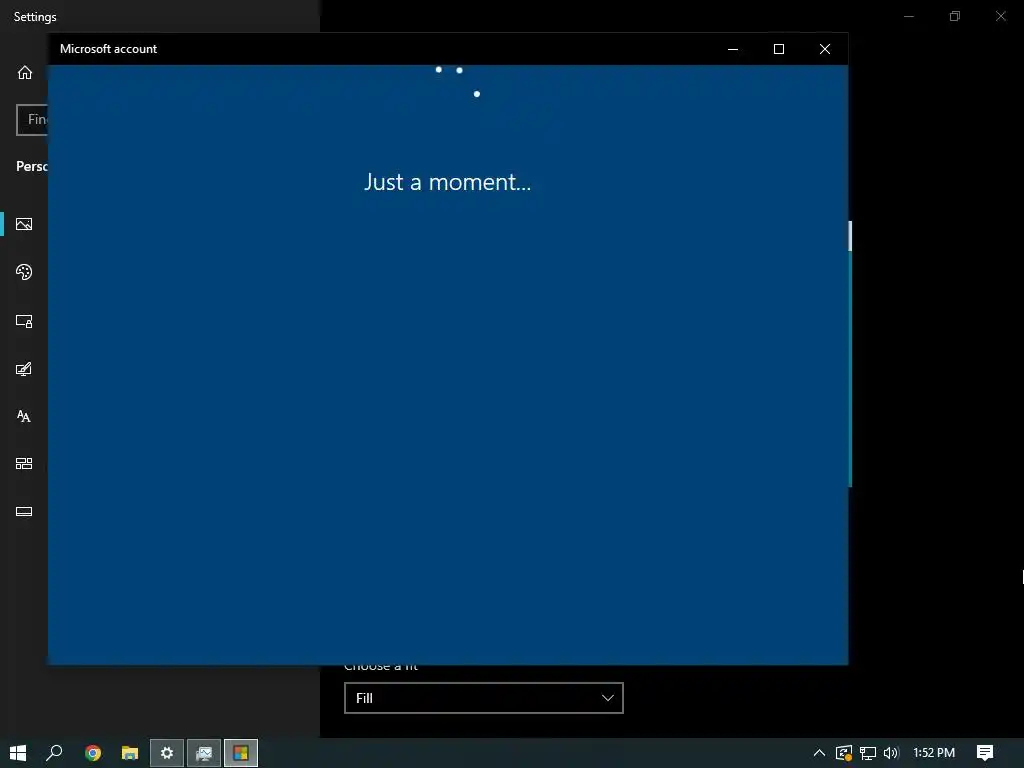The height and width of the screenshot is (768, 1024).
Task: Open the Windows Start menu
Action: tap(18, 753)
